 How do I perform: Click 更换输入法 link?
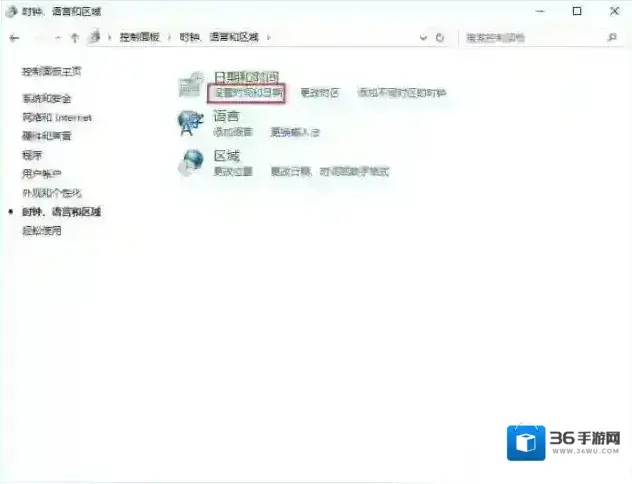pyautogui.click(x=295, y=132)
